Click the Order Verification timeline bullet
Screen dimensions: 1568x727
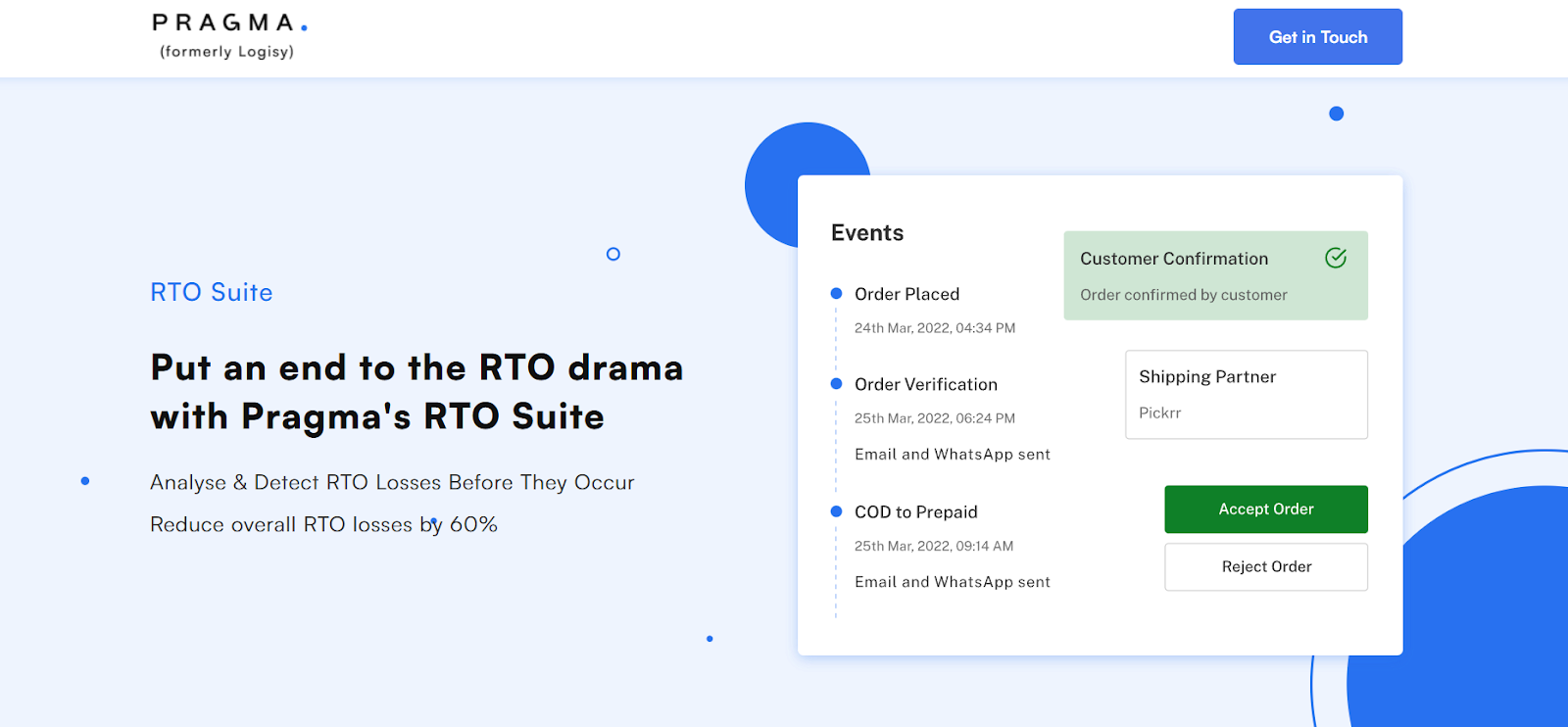[x=836, y=383]
